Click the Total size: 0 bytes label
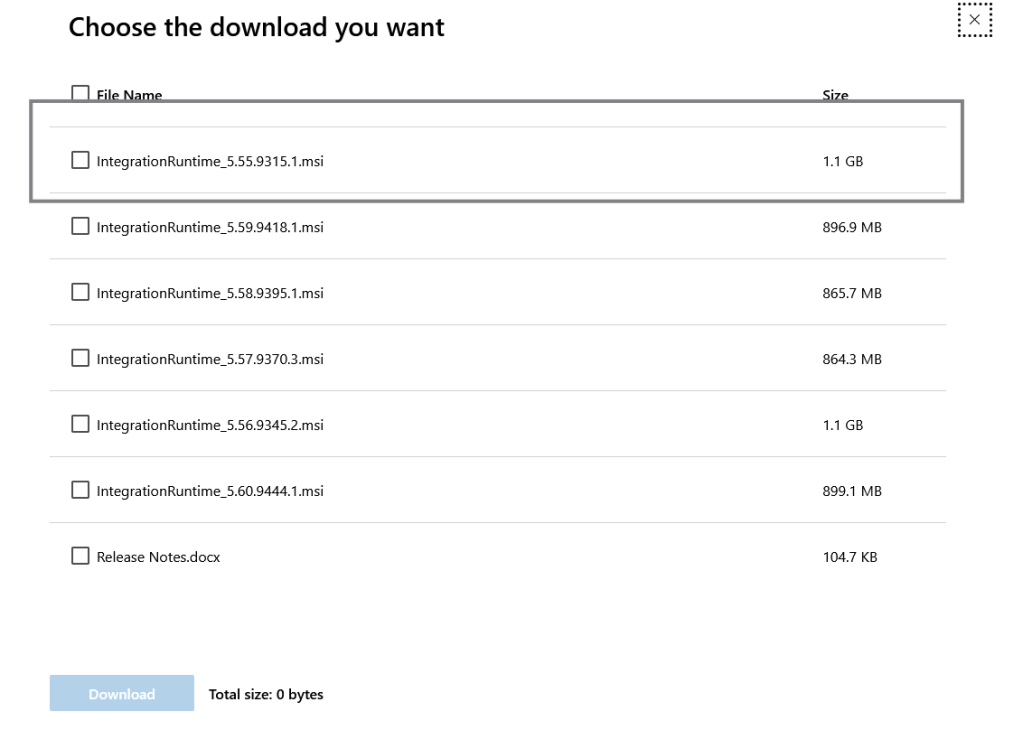This screenshot has width=1023, height=730. click(x=266, y=694)
